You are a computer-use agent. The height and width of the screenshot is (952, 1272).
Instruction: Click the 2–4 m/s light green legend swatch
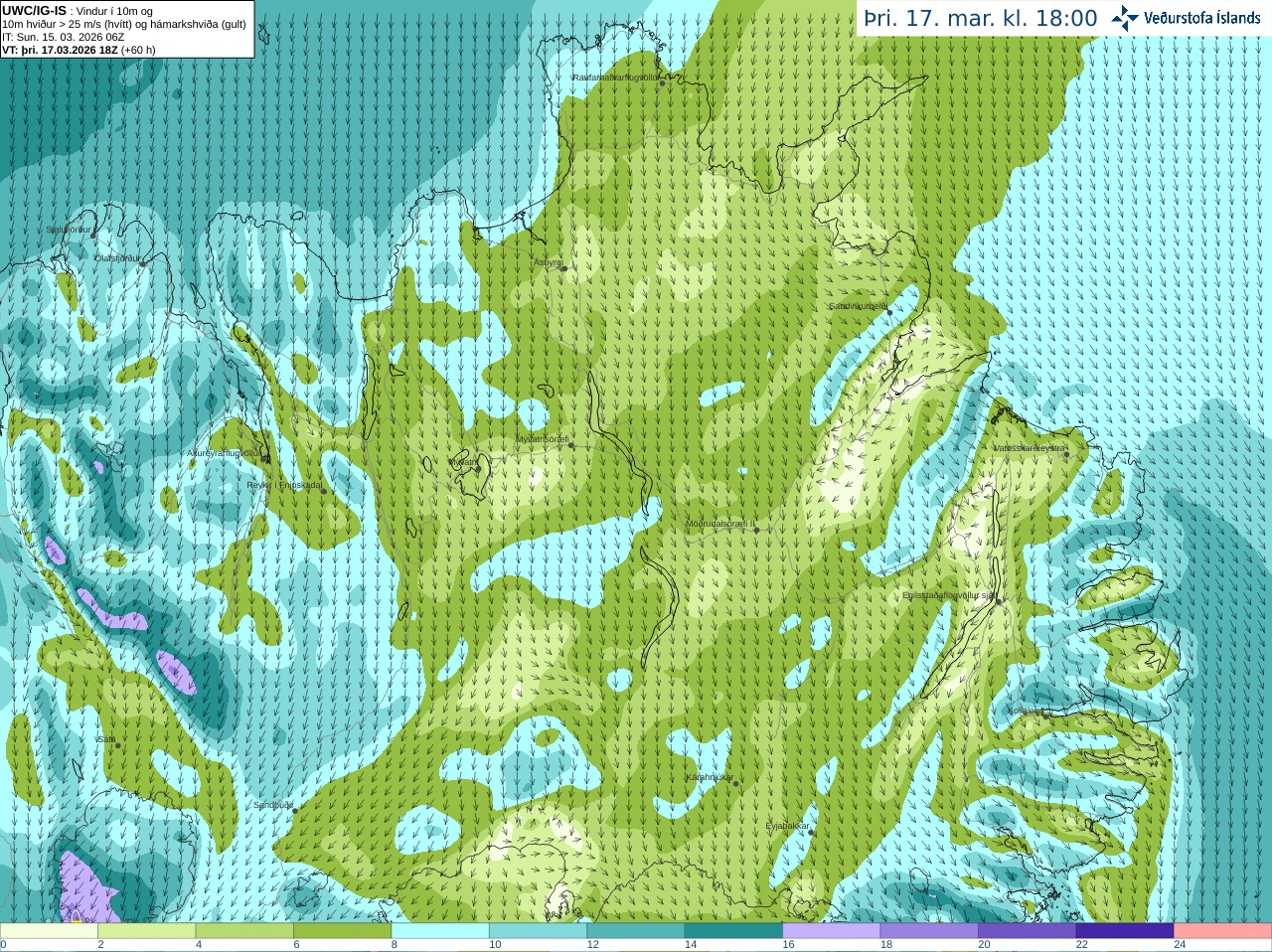(146, 931)
